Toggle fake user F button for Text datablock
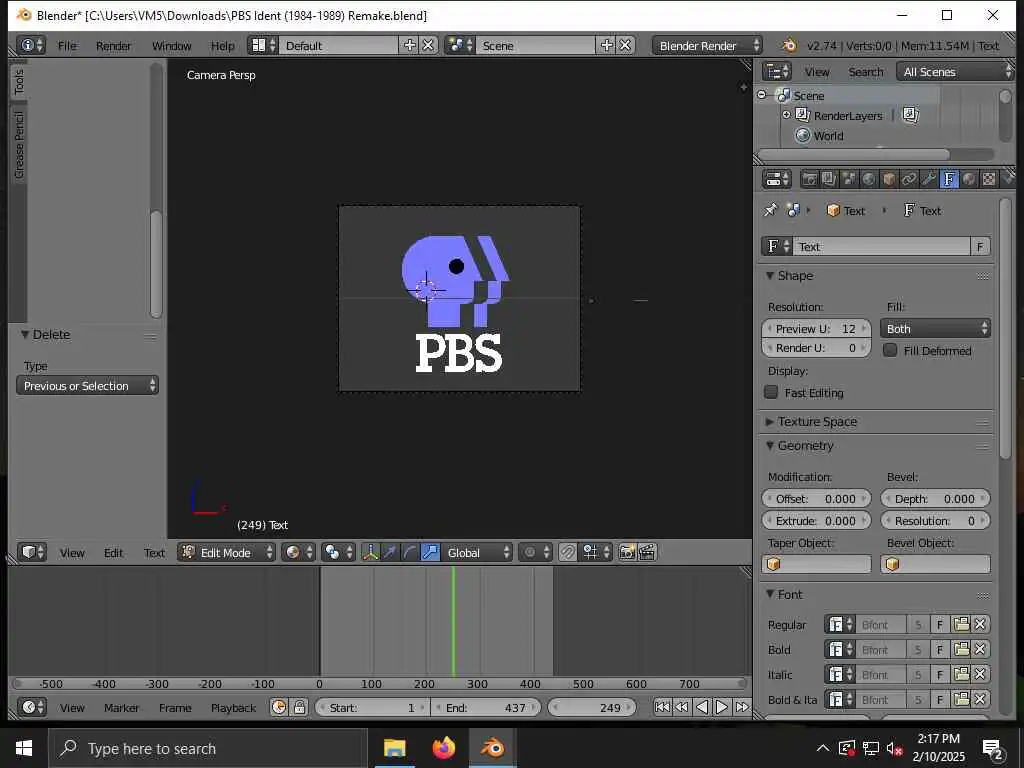 980,246
